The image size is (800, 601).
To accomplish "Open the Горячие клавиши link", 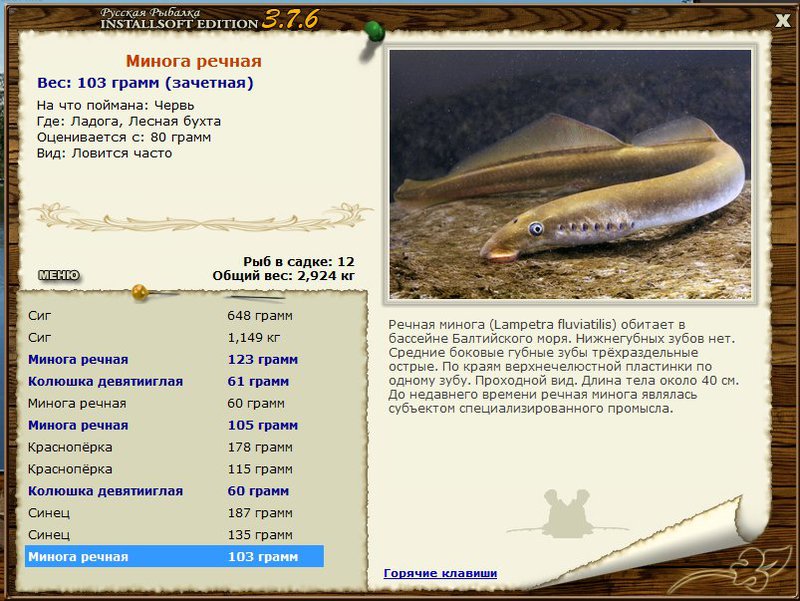I will (440, 573).
